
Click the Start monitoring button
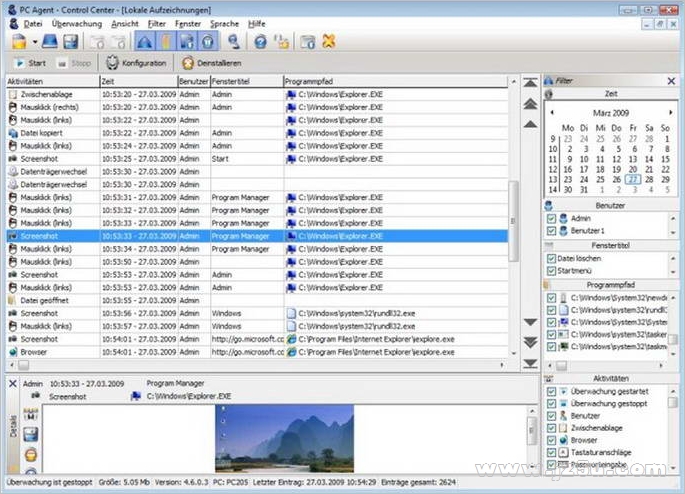coord(30,63)
